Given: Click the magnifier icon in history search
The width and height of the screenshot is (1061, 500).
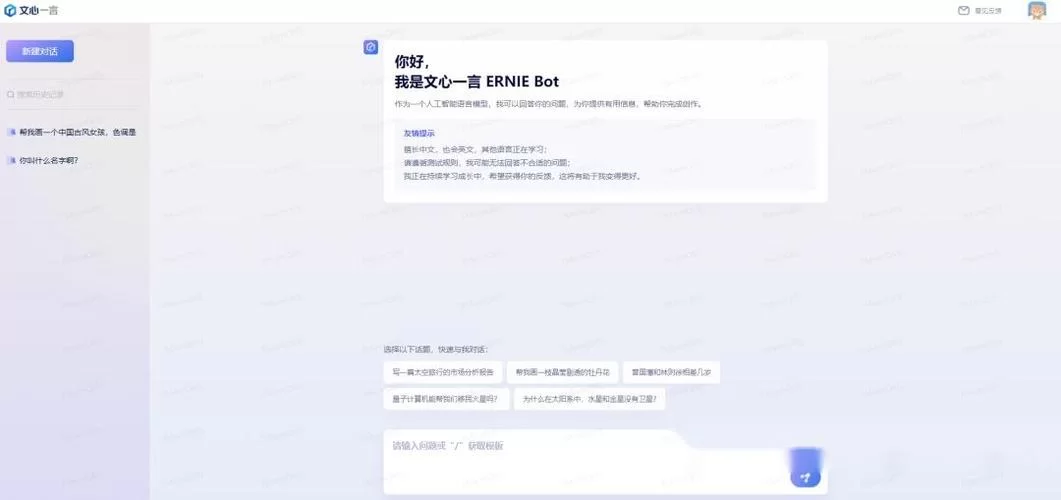Looking at the screenshot, I should [11, 95].
